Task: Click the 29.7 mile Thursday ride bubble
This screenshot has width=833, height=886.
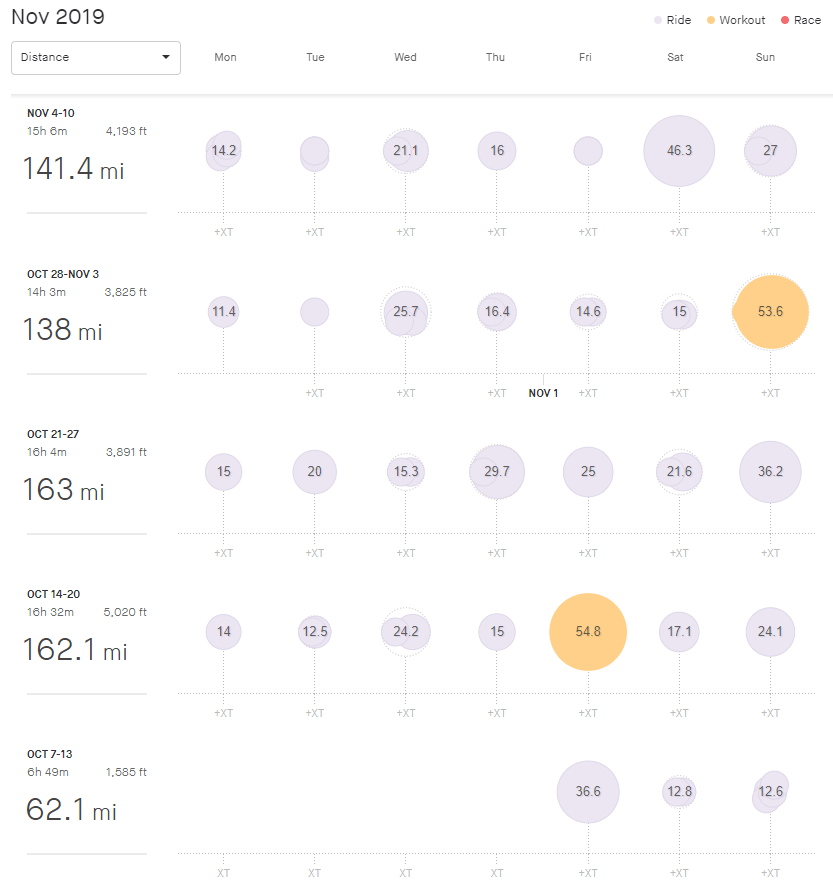Action: tap(497, 472)
